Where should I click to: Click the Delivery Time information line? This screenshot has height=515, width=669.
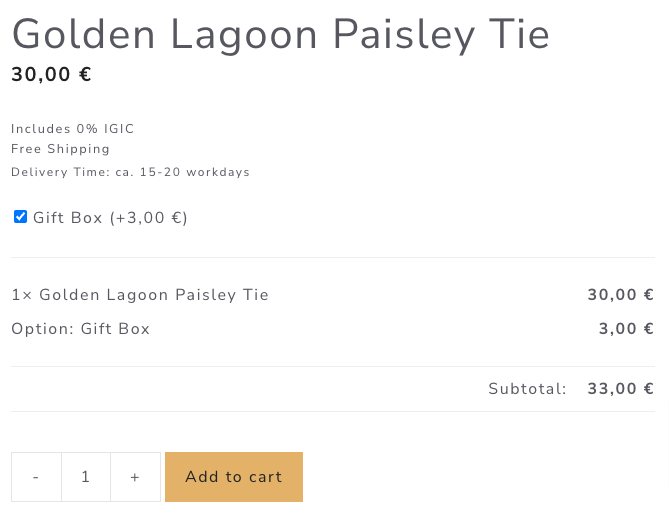[x=130, y=172]
